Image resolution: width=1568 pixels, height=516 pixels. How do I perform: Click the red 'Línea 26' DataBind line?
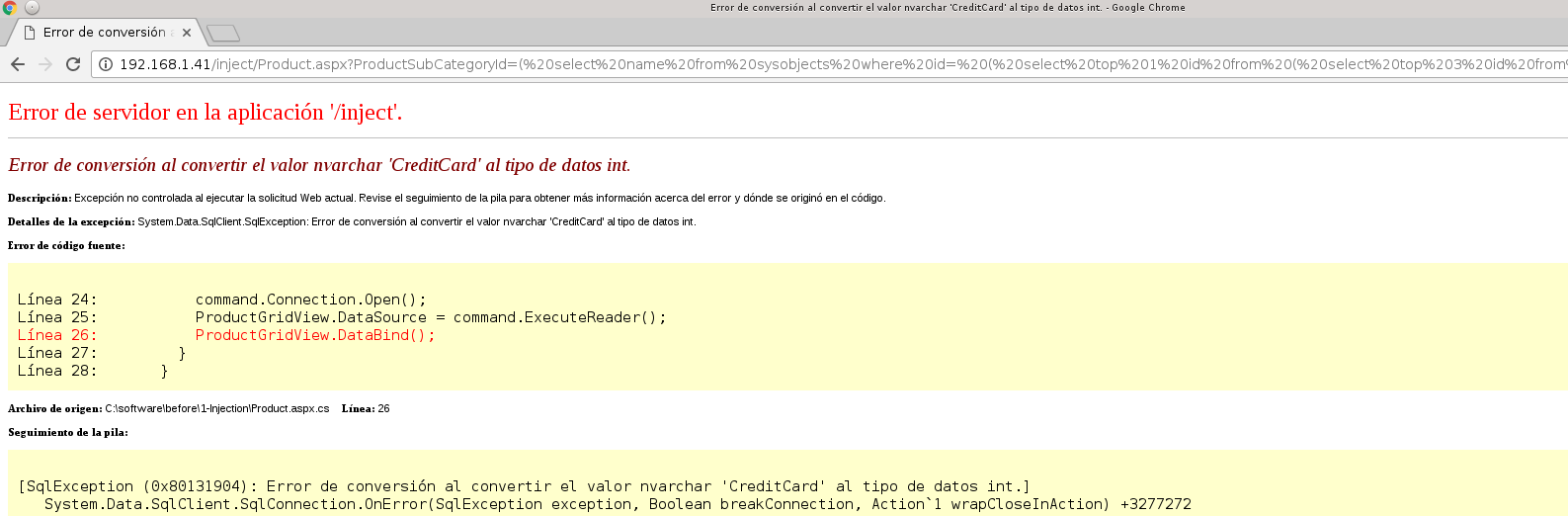(x=226, y=335)
